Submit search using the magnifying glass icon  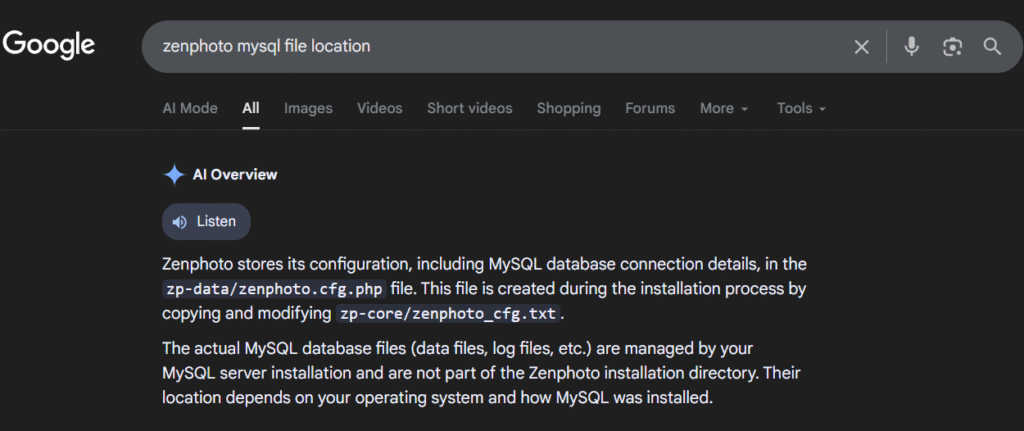click(x=991, y=47)
